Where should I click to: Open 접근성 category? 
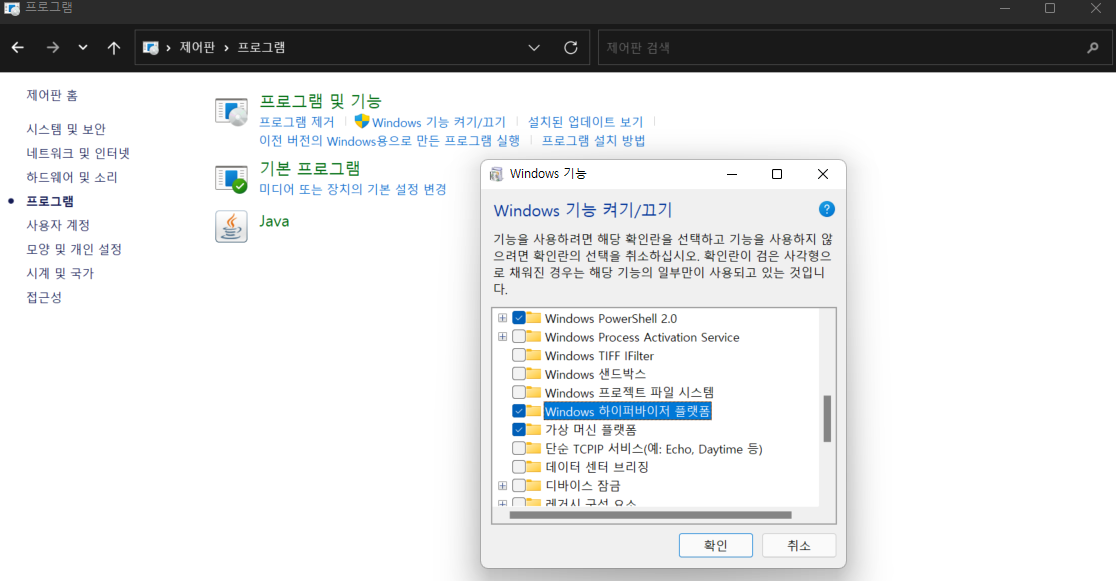pyautogui.click(x=44, y=297)
